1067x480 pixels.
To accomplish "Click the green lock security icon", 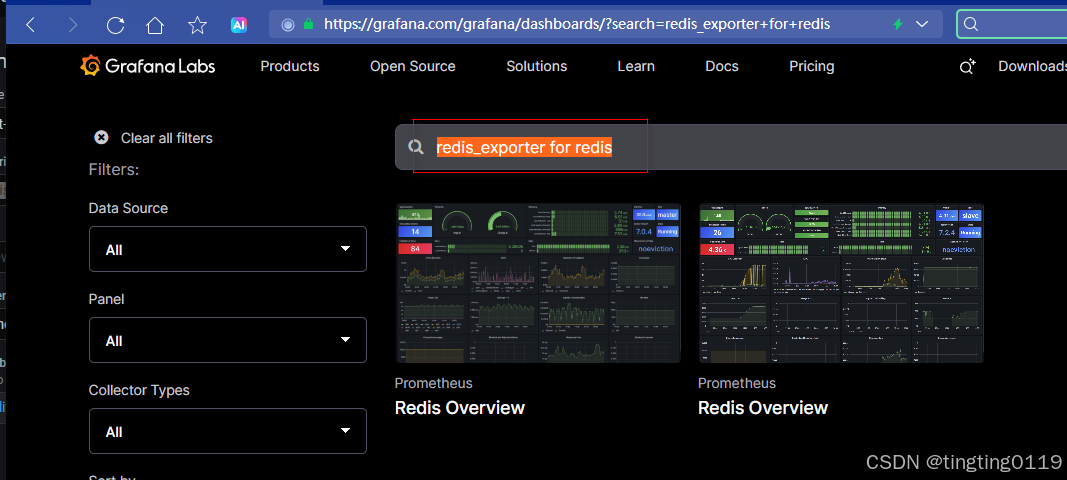I will (308, 25).
